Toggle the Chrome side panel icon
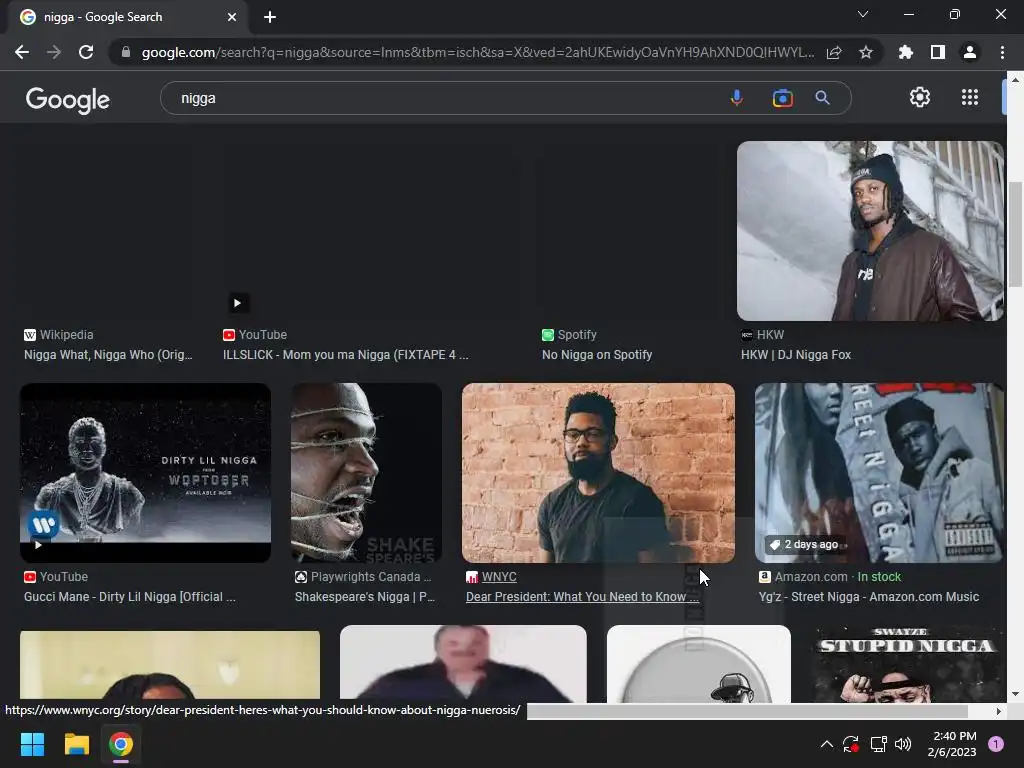The height and width of the screenshot is (768, 1024). coord(938,52)
